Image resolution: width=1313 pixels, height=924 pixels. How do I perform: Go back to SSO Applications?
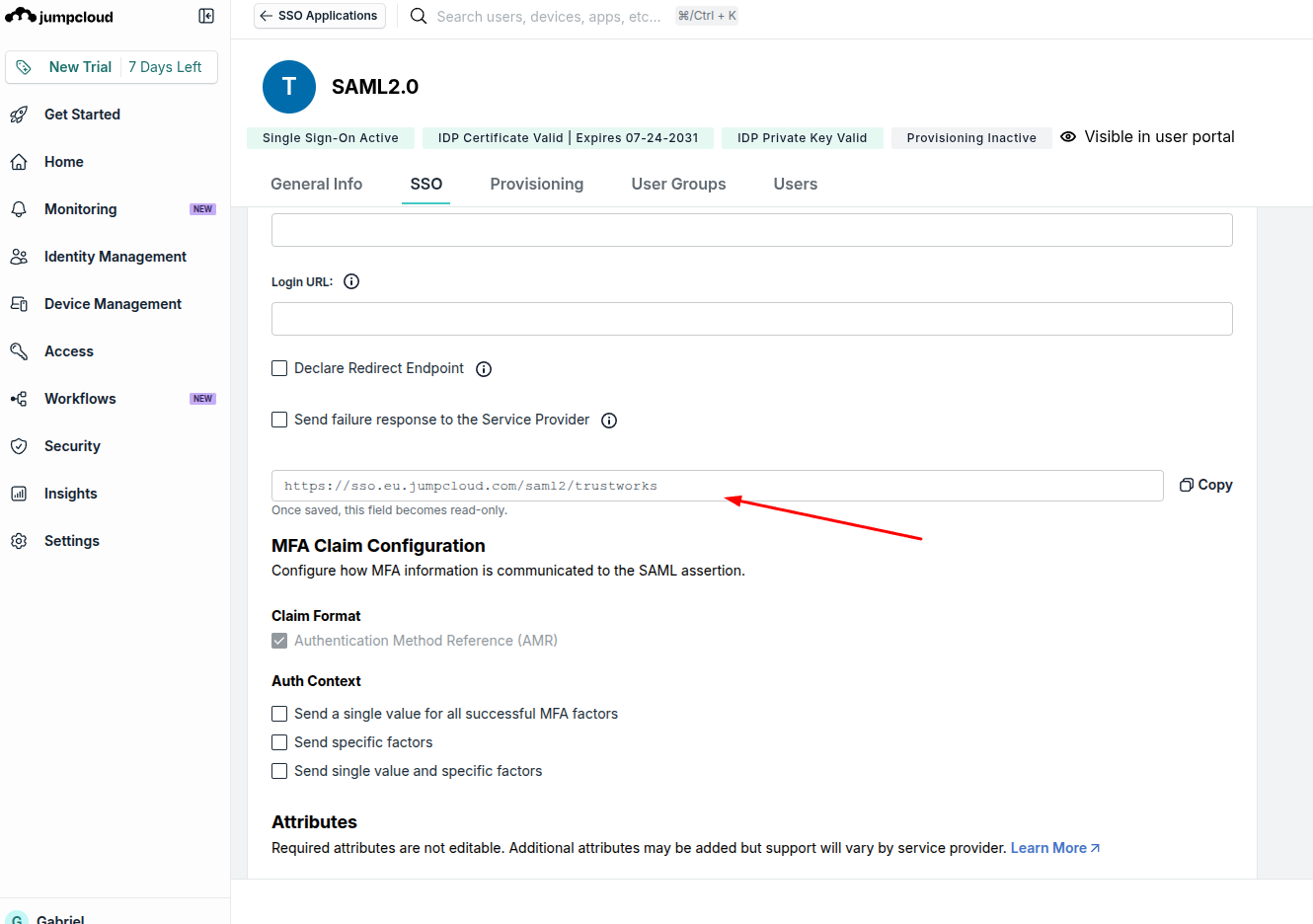[x=320, y=16]
